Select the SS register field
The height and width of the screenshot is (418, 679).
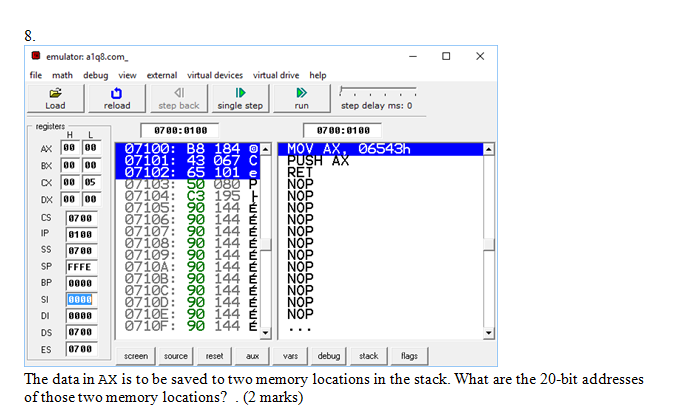(x=81, y=251)
